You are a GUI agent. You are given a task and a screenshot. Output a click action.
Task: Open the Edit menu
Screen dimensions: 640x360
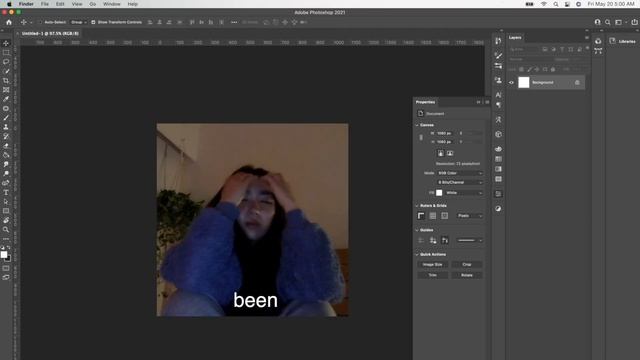60,4
